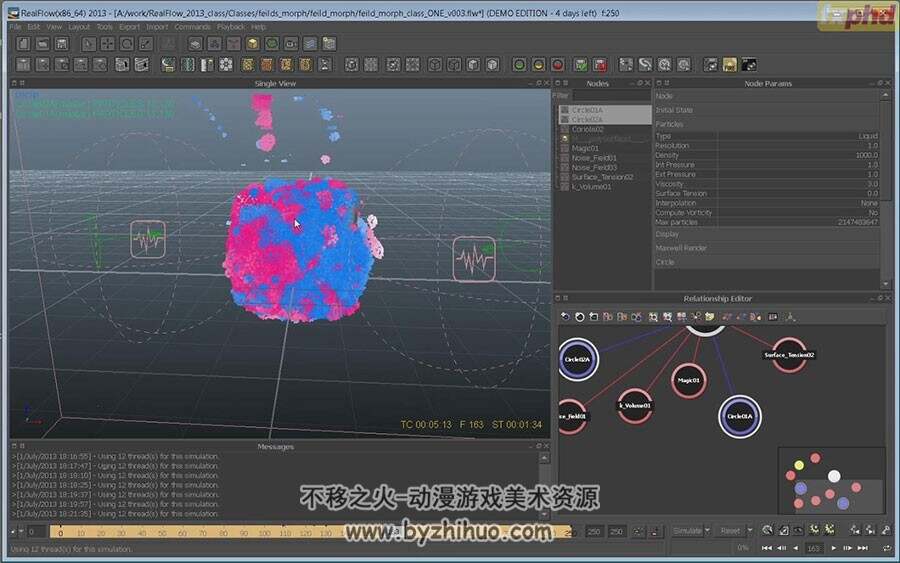Jump to the last frame
Image resolution: width=900 pixels, height=563 pixels.
(x=863, y=548)
